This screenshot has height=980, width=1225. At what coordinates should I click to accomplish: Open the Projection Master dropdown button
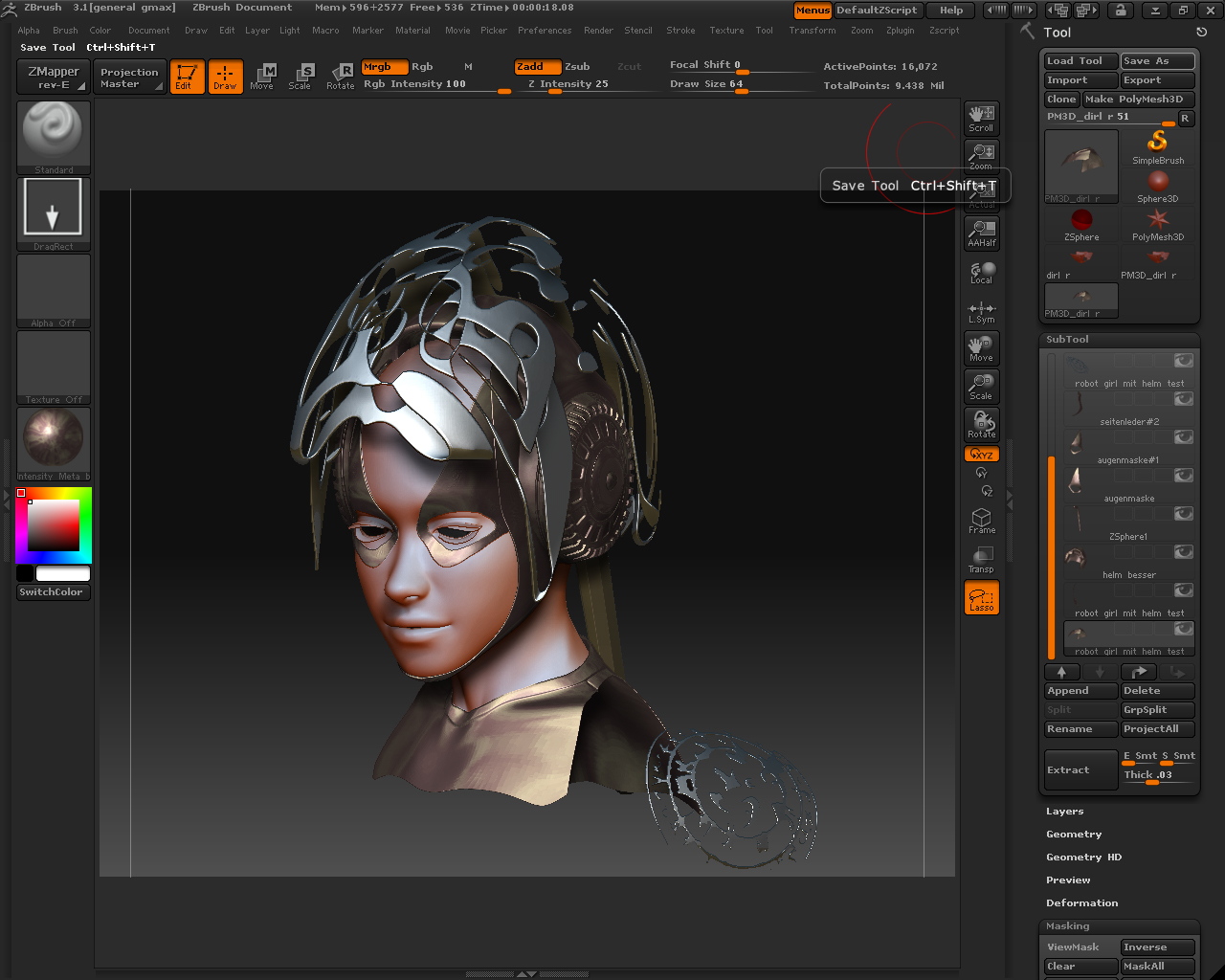coord(129,77)
